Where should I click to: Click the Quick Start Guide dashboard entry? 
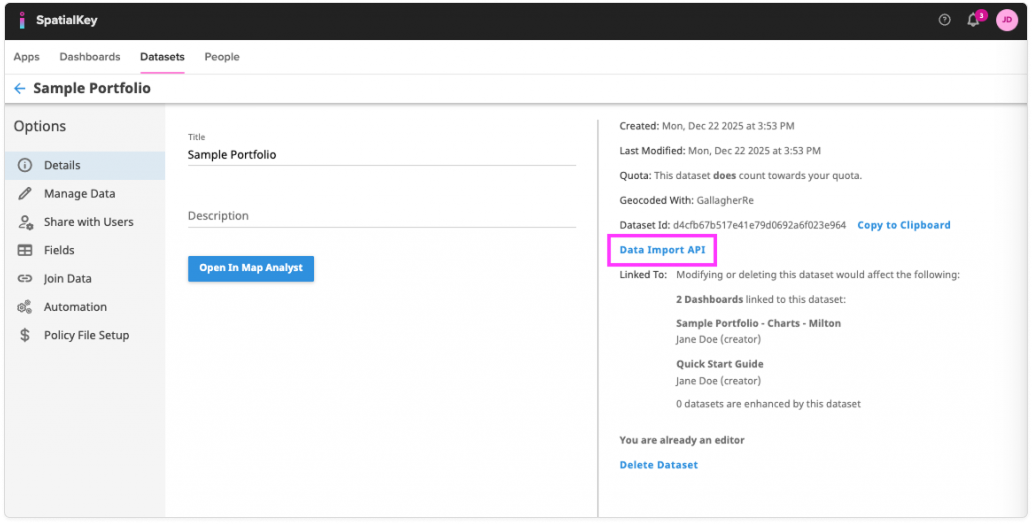(719, 364)
